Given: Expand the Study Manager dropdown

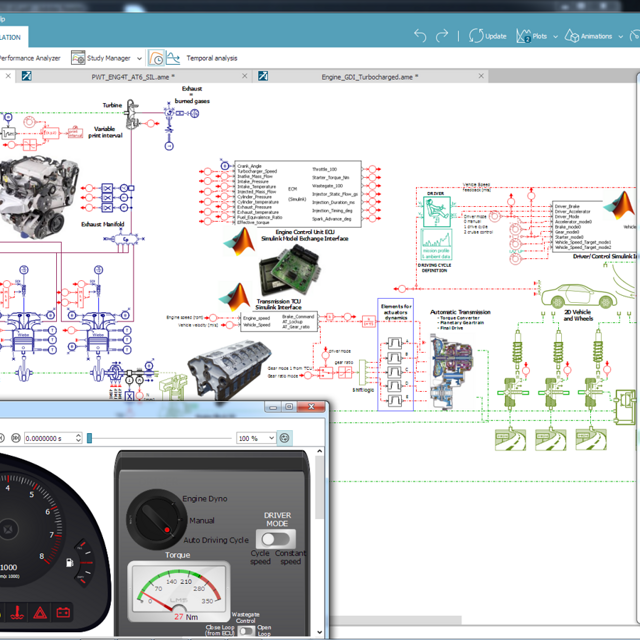Looking at the screenshot, I should click(x=139, y=58).
